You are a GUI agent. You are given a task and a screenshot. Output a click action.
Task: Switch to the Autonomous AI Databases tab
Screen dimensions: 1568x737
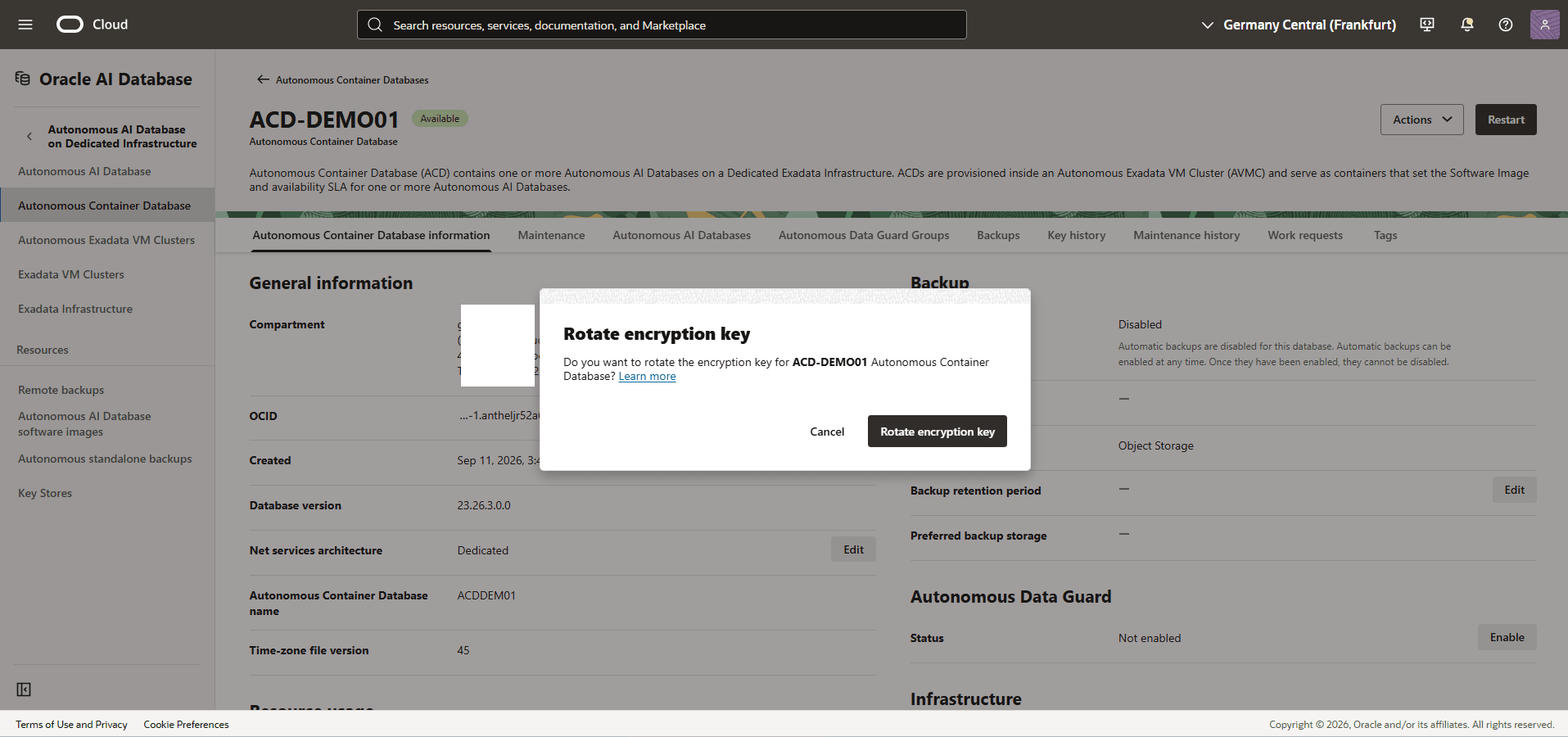click(681, 235)
